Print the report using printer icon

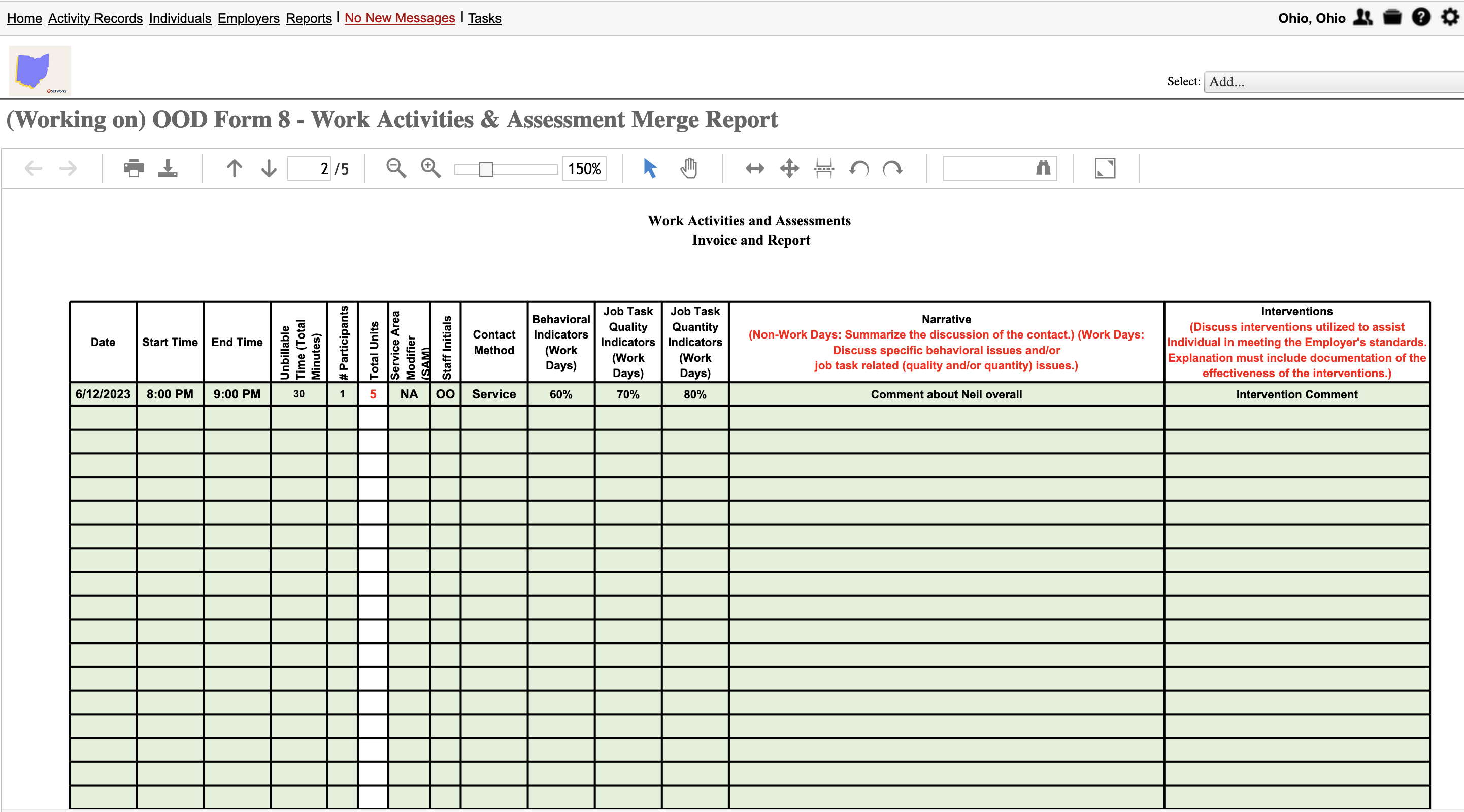tap(134, 168)
